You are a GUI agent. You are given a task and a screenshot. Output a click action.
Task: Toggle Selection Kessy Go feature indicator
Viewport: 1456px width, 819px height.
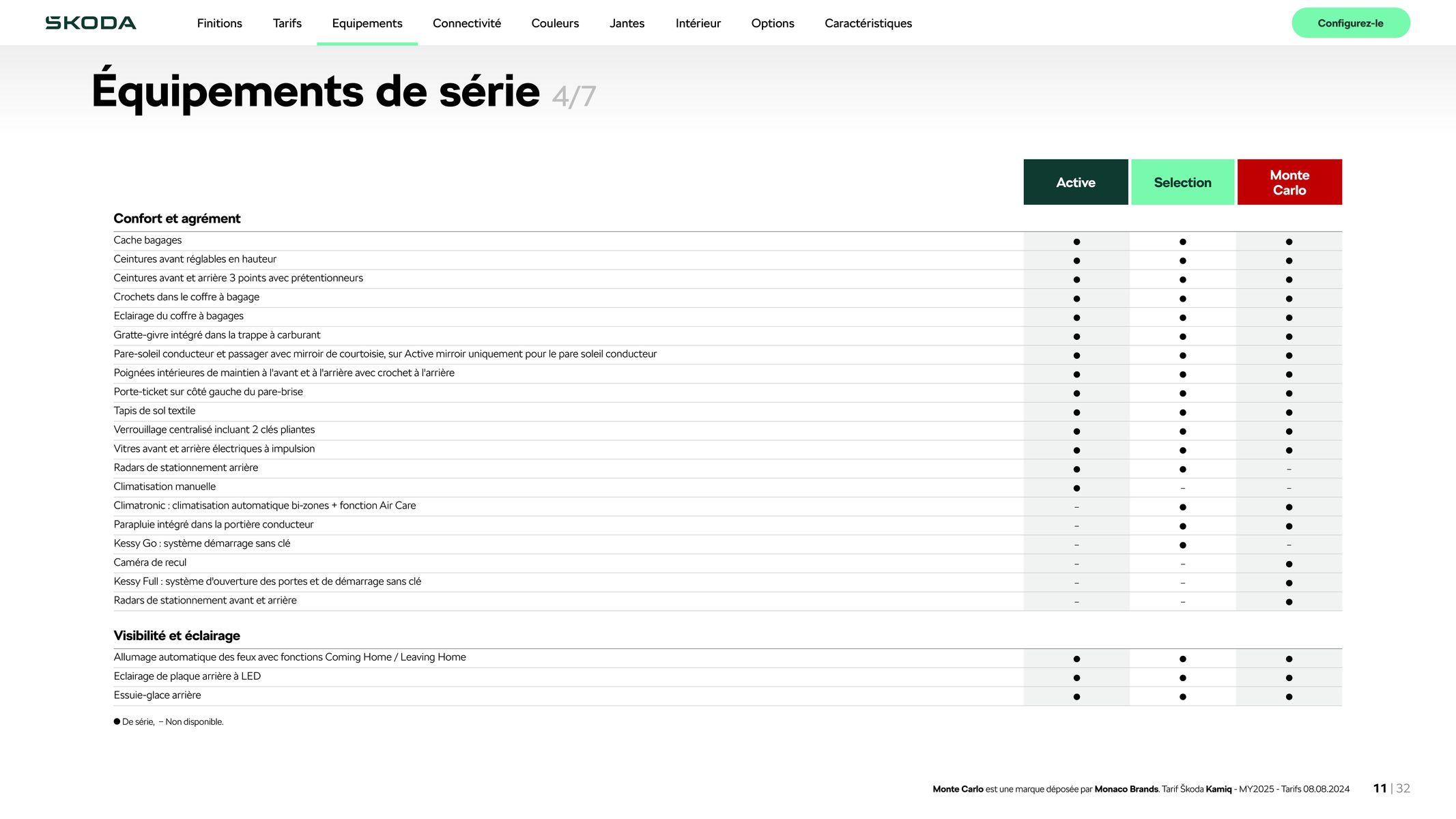tap(1183, 544)
